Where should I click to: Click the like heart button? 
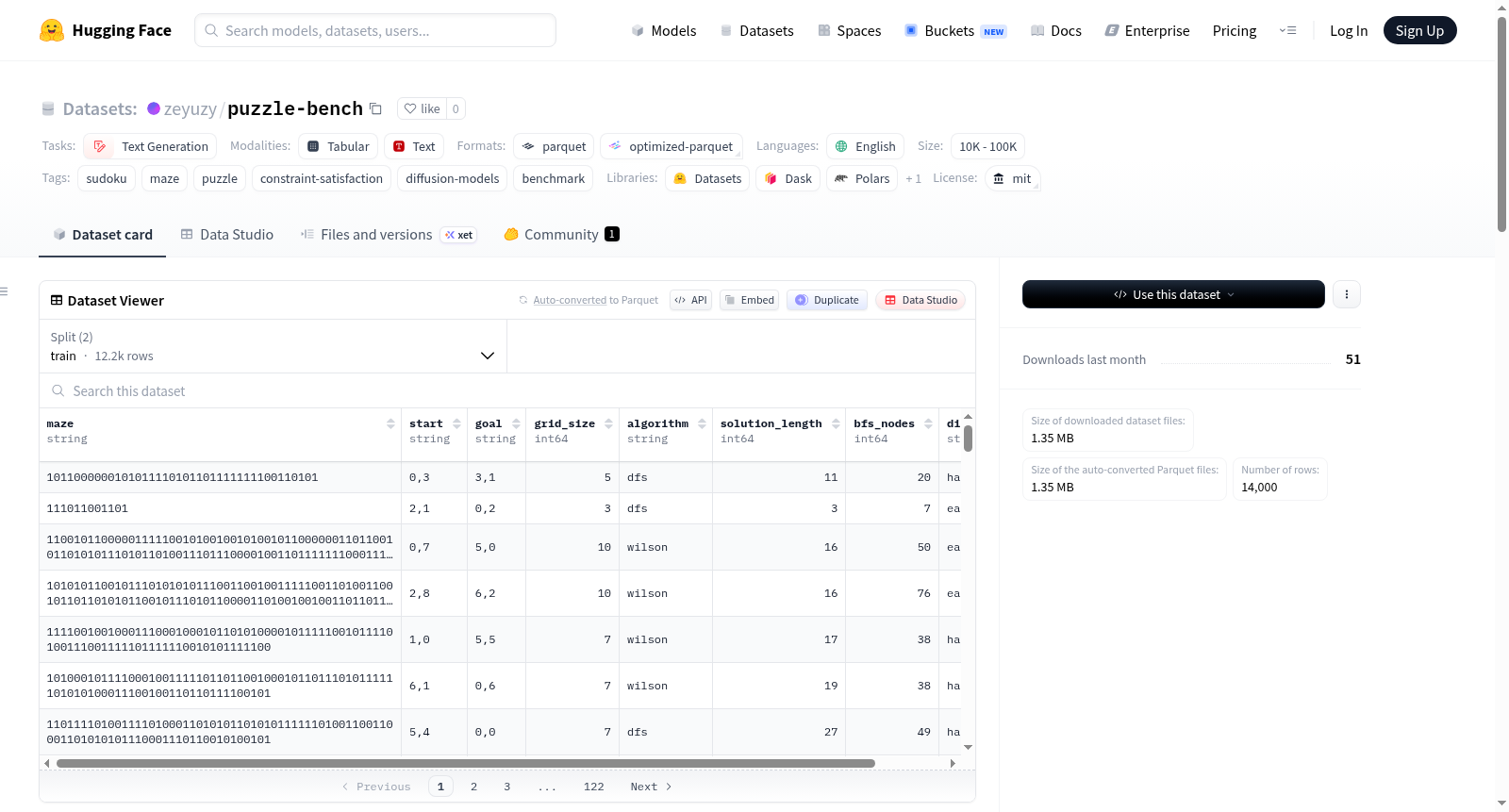click(422, 108)
